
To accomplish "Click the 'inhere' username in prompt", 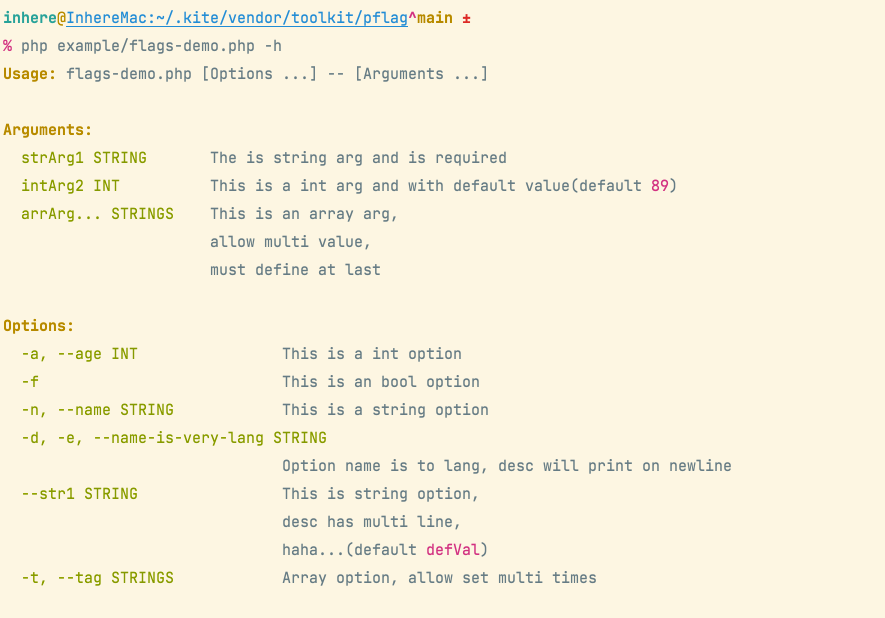I will coord(30,18).
